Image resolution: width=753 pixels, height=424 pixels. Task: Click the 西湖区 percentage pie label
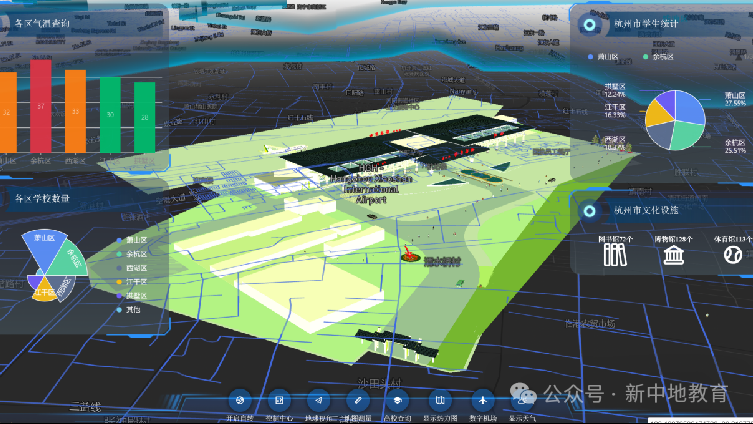(x=615, y=144)
